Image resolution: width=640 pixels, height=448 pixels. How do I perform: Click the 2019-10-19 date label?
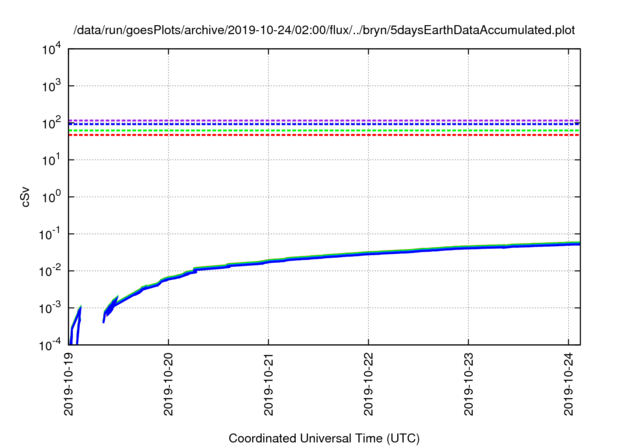[x=69, y=384]
